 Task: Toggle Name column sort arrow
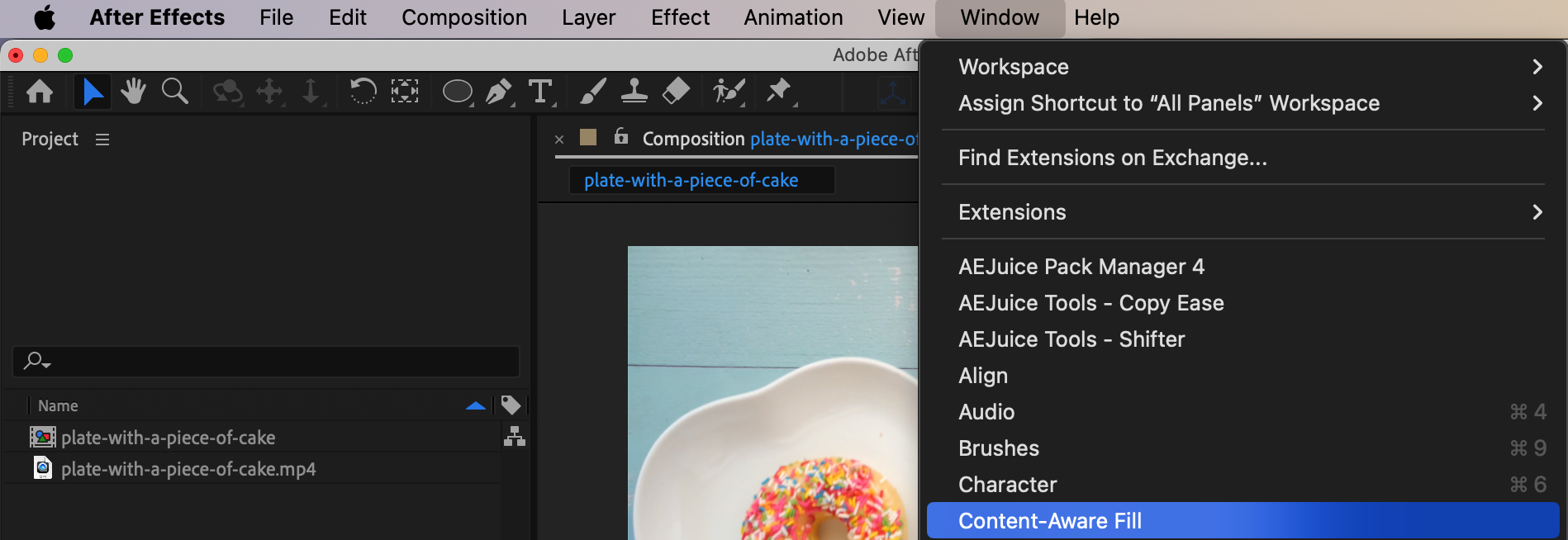click(x=476, y=405)
